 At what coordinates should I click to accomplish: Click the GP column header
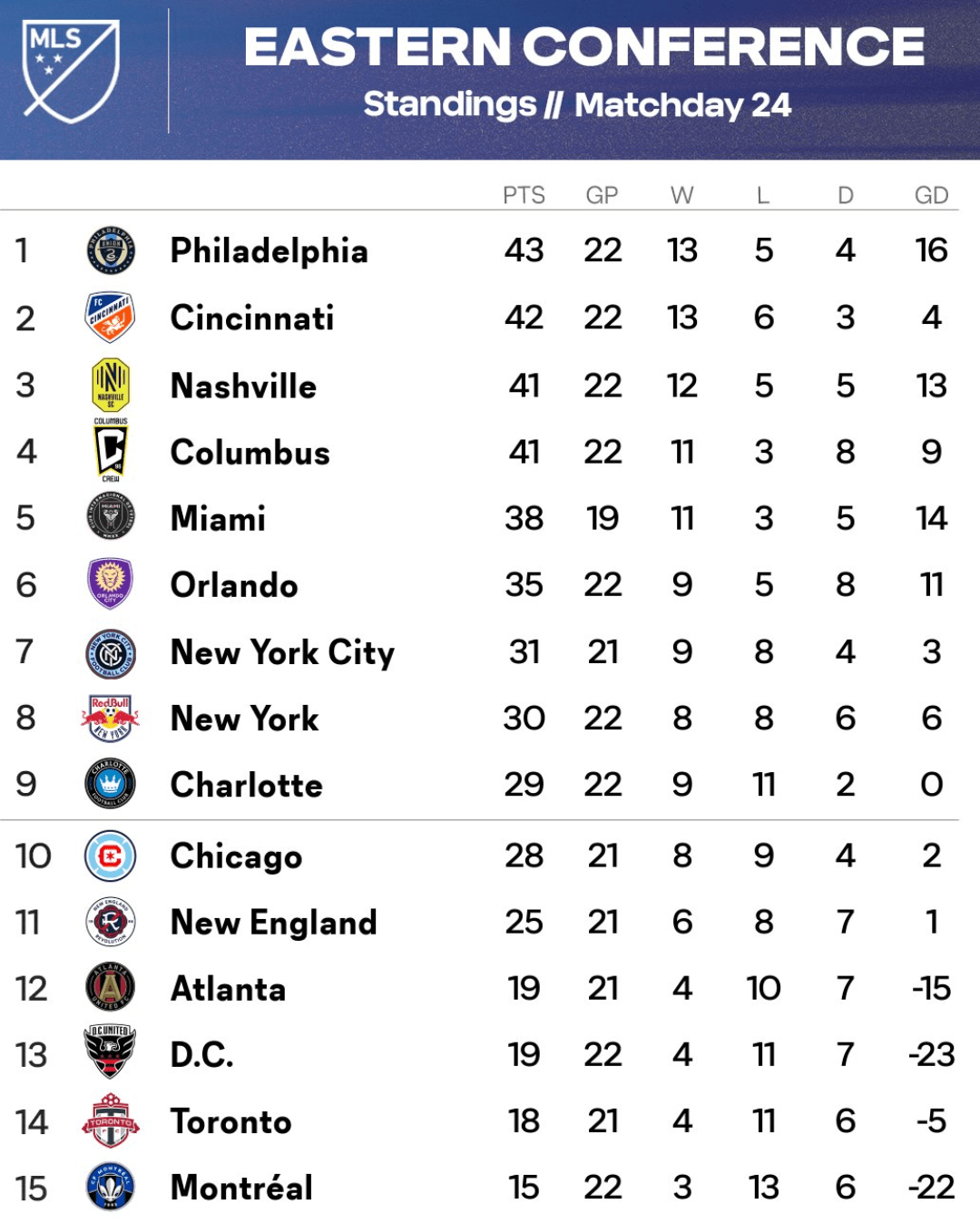tap(602, 195)
